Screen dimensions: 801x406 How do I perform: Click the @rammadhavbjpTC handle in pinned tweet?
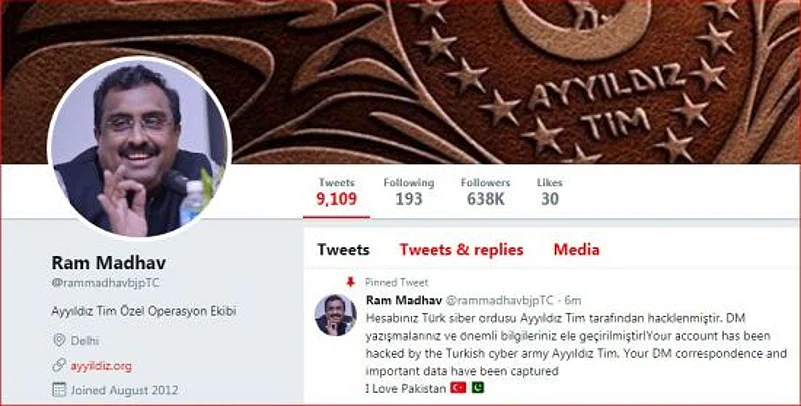click(x=500, y=300)
